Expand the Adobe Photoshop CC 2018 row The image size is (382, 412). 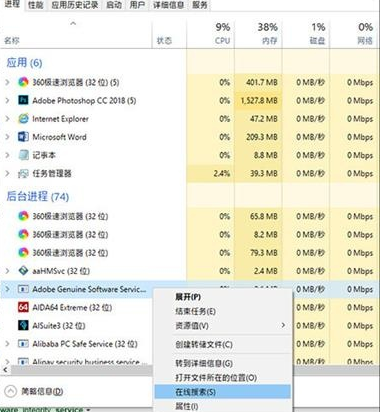[x=7, y=100]
